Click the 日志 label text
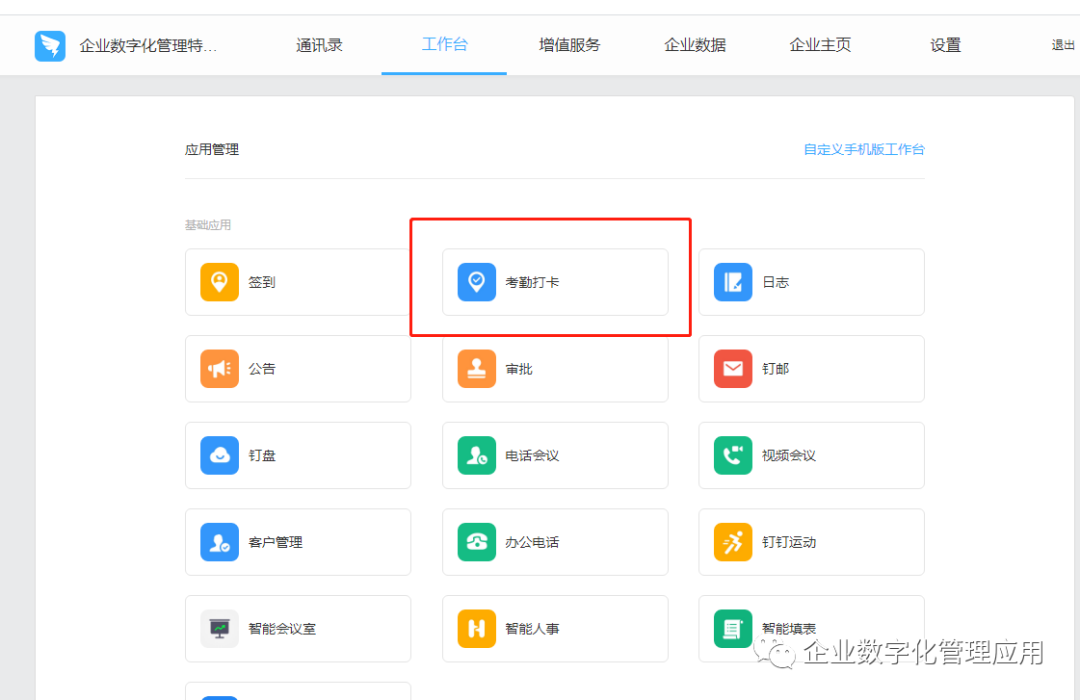 point(776,282)
